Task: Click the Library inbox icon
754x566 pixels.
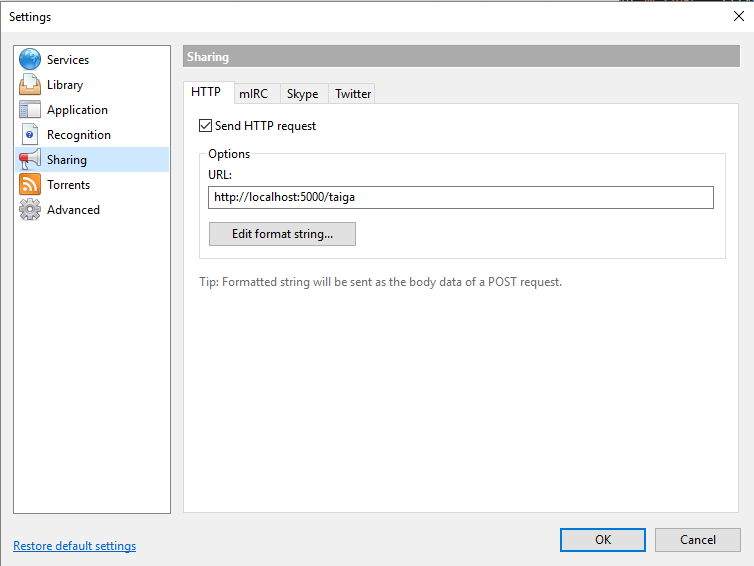Action: (30, 84)
